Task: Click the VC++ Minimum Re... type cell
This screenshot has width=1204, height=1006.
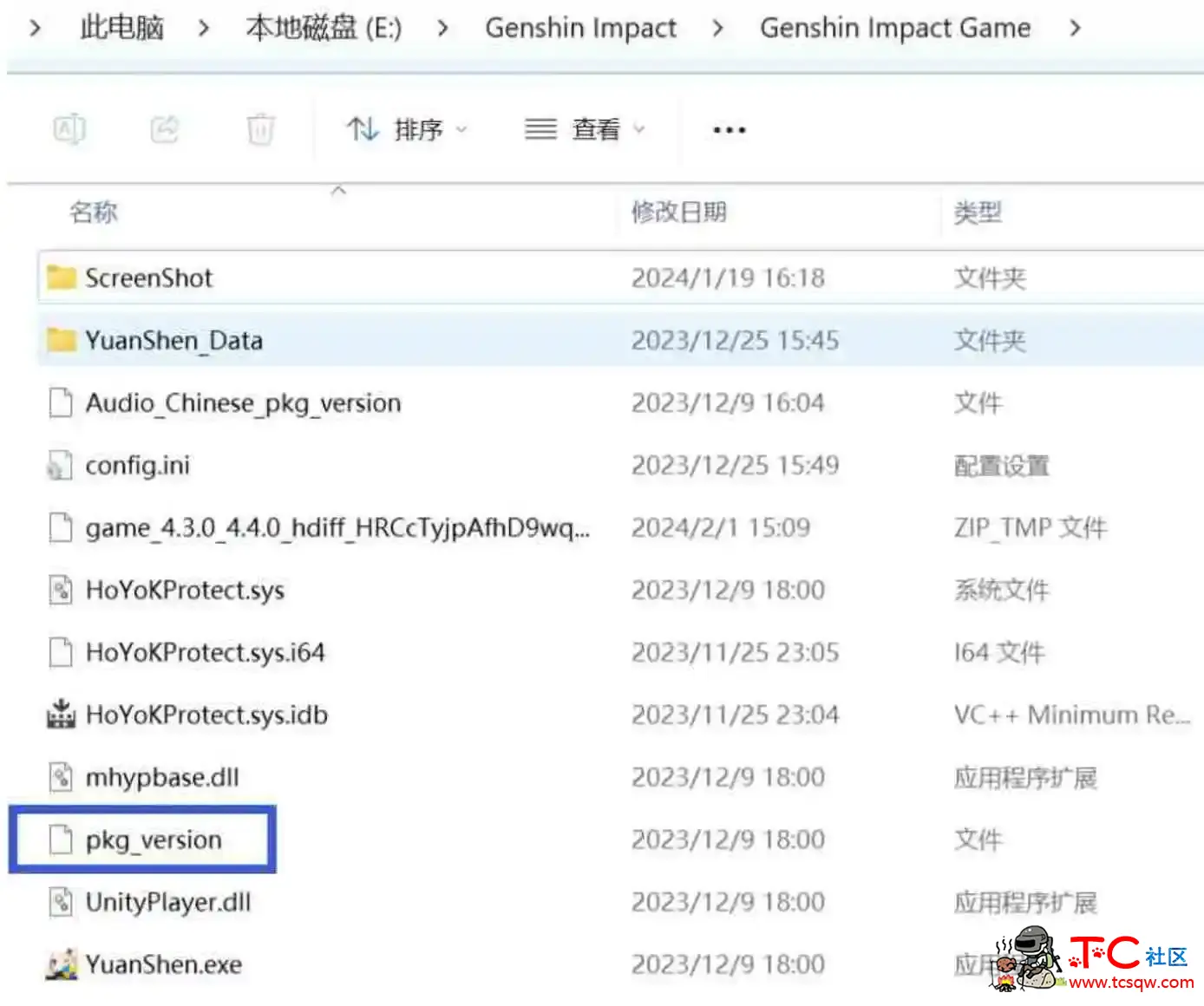Action: point(1072,715)
